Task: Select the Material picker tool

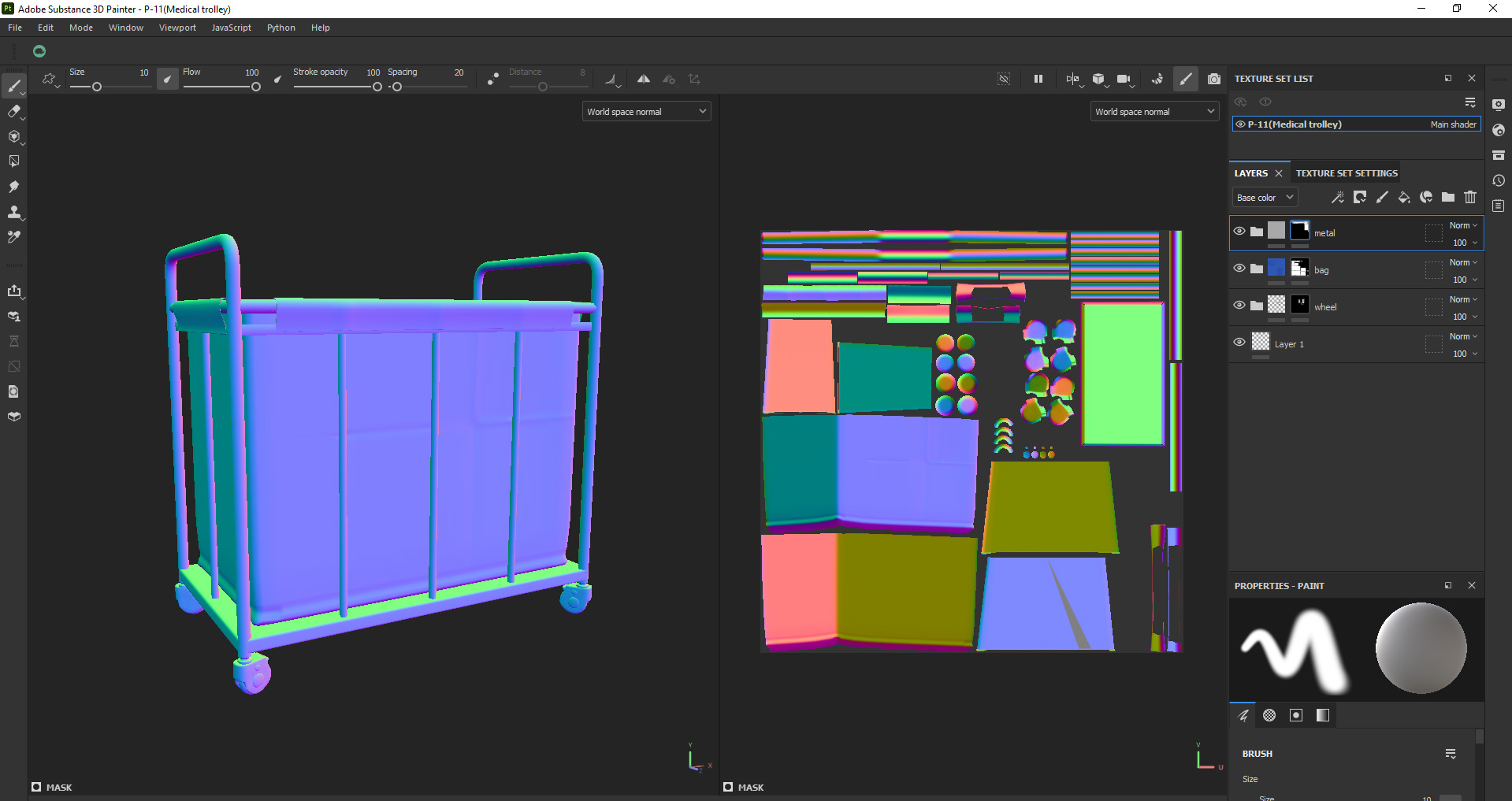Action: click(14, 237)
